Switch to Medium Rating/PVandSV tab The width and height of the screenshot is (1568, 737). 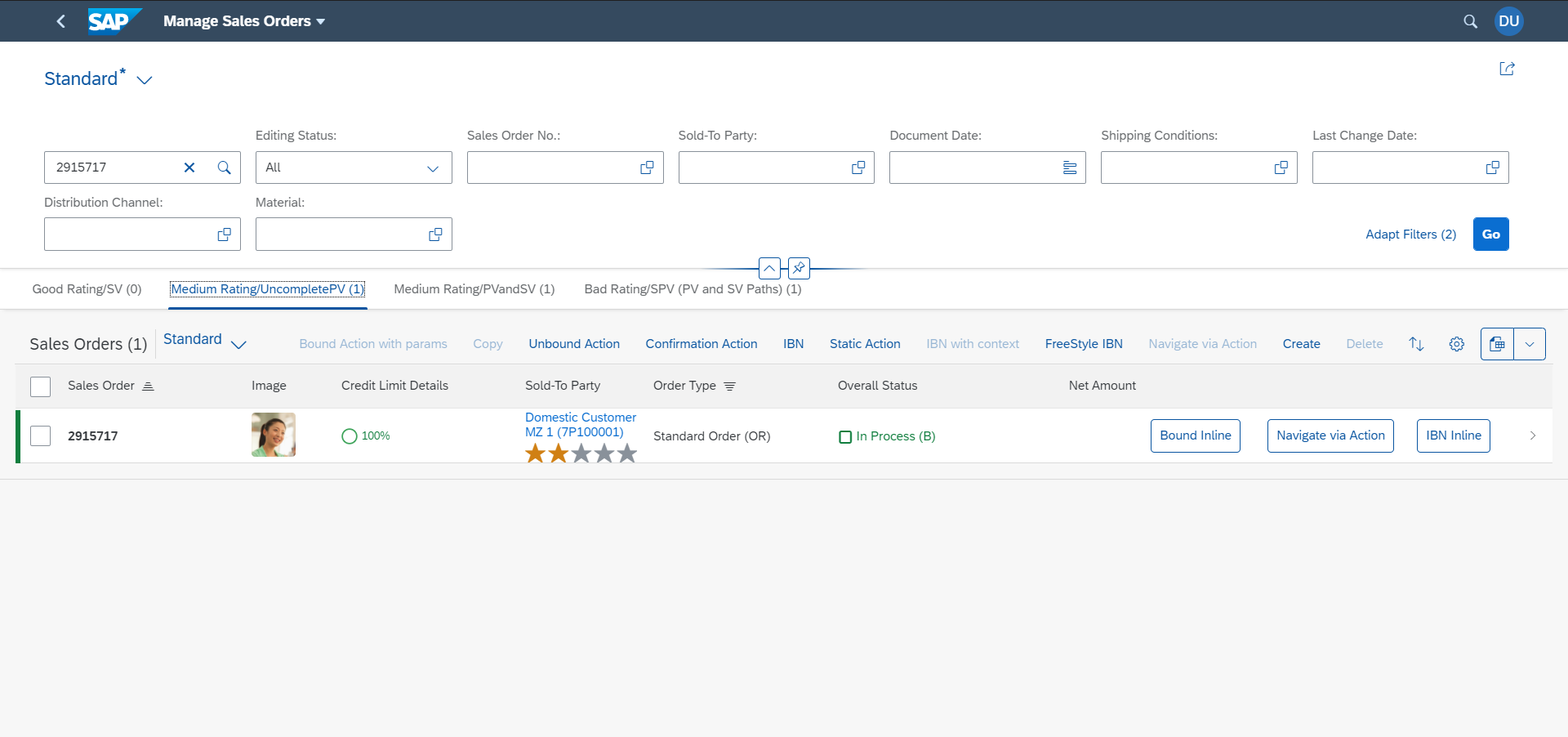[x=474, y=289]
